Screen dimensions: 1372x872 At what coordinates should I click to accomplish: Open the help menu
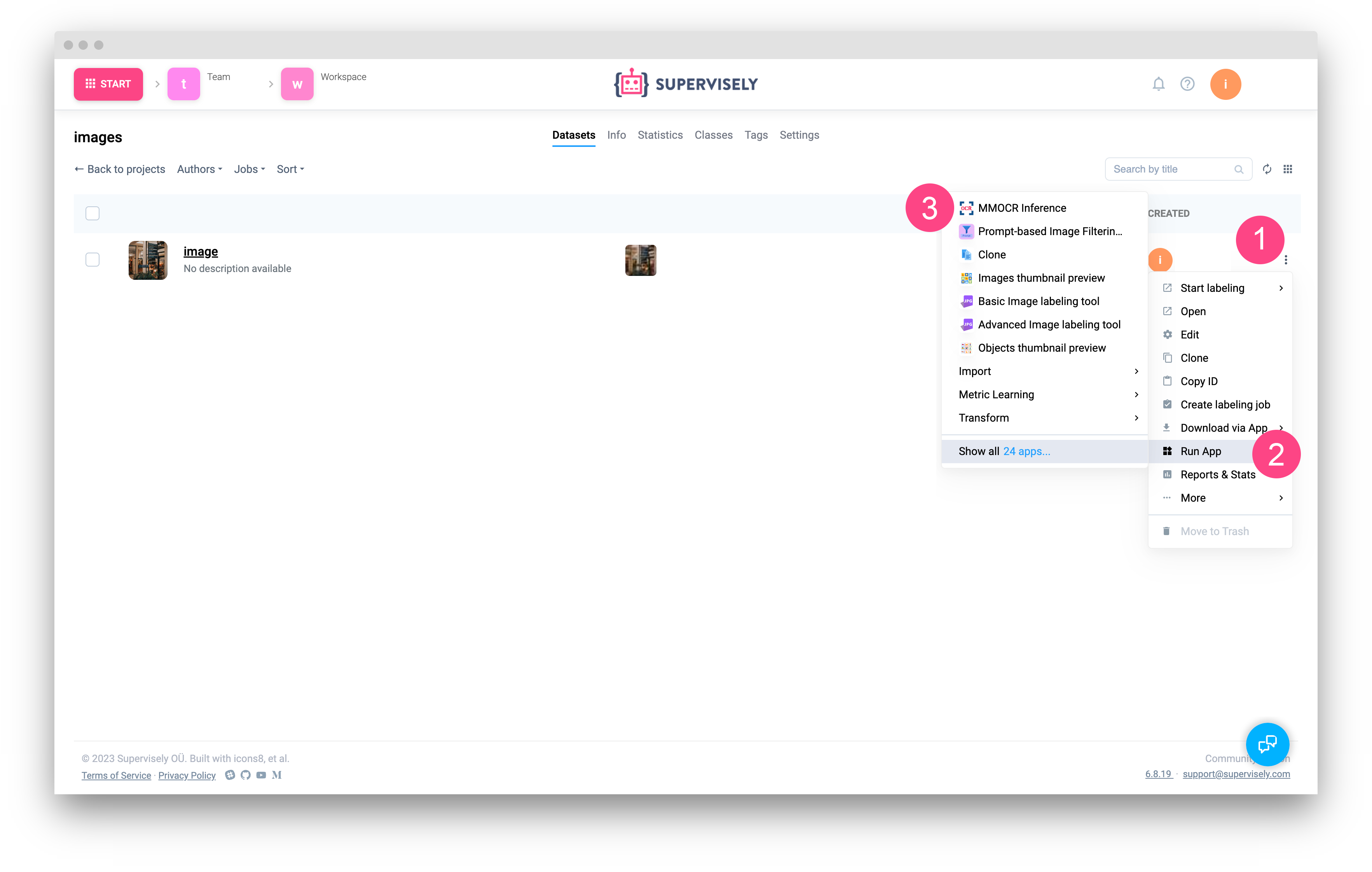[1187, 84]
